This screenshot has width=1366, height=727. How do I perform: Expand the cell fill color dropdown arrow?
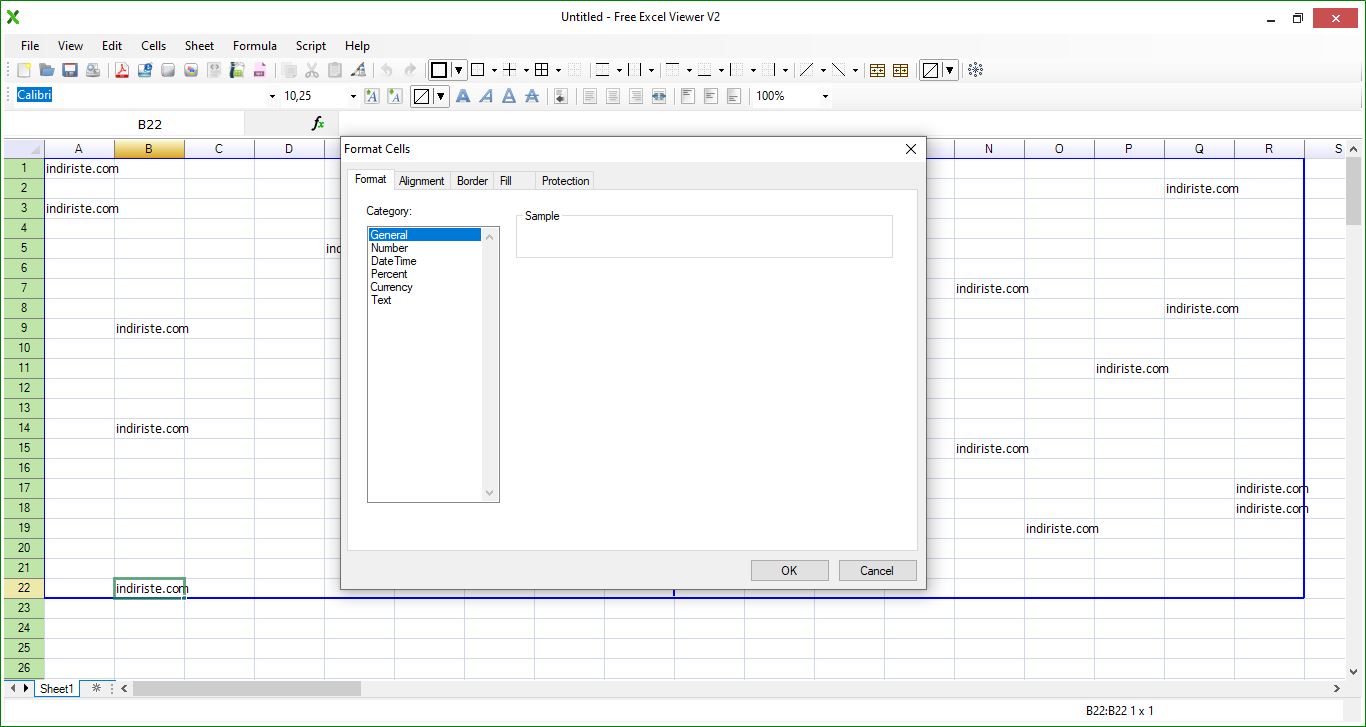(949, 70)
